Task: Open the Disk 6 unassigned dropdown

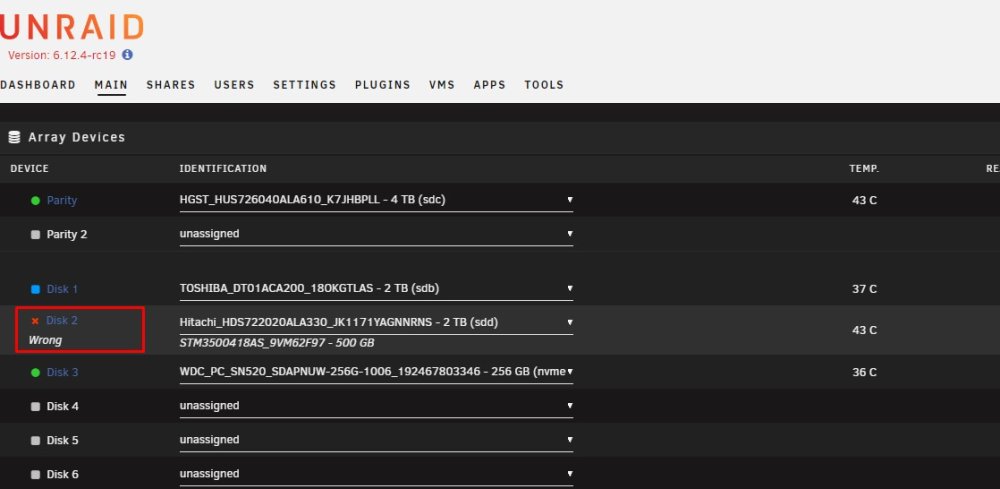Action: (376, 474)
